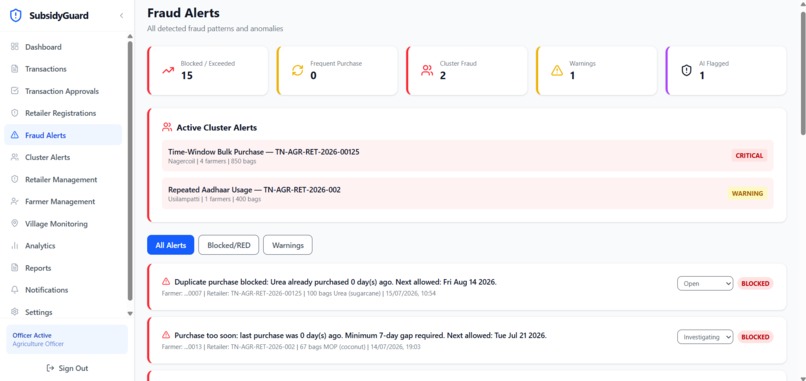Show only the Warnings tab alerts

[288, 245]
